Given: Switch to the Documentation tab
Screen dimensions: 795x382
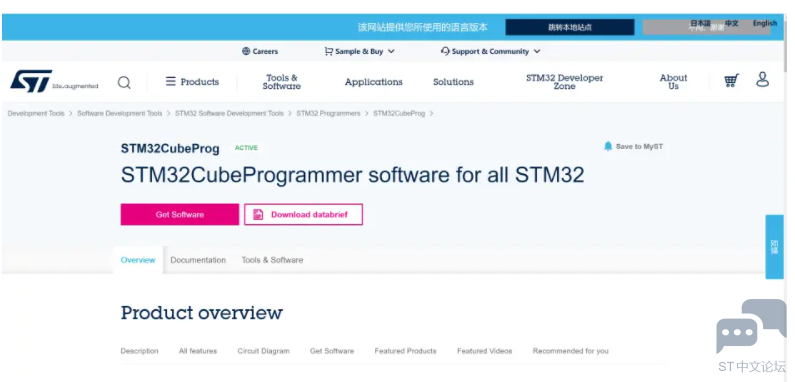Looking at the screenshot, I should (198, 260).
